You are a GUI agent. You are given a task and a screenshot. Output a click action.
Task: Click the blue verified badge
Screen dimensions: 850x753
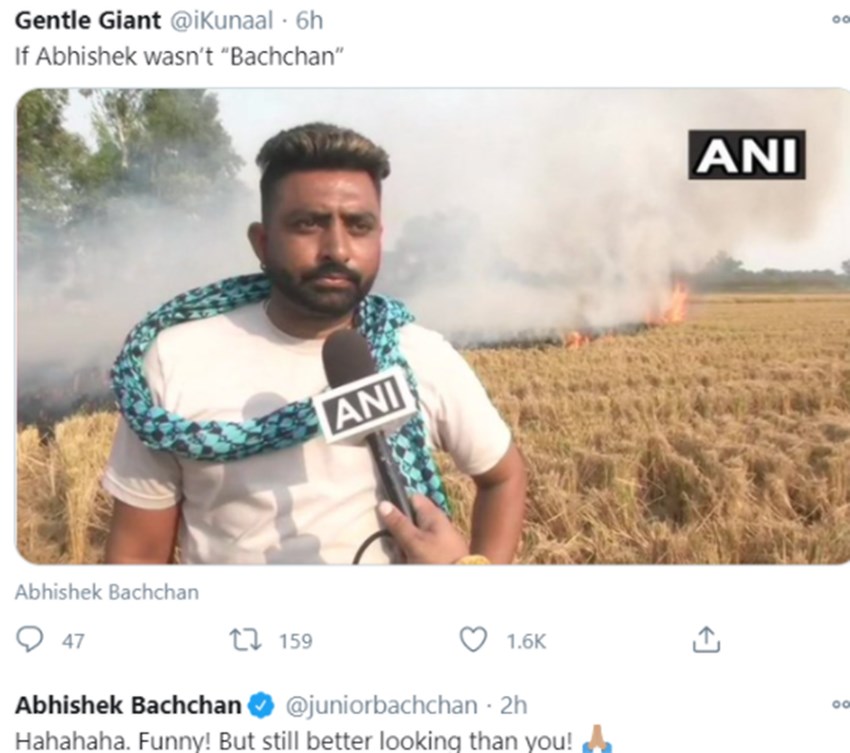coord(261,706)
